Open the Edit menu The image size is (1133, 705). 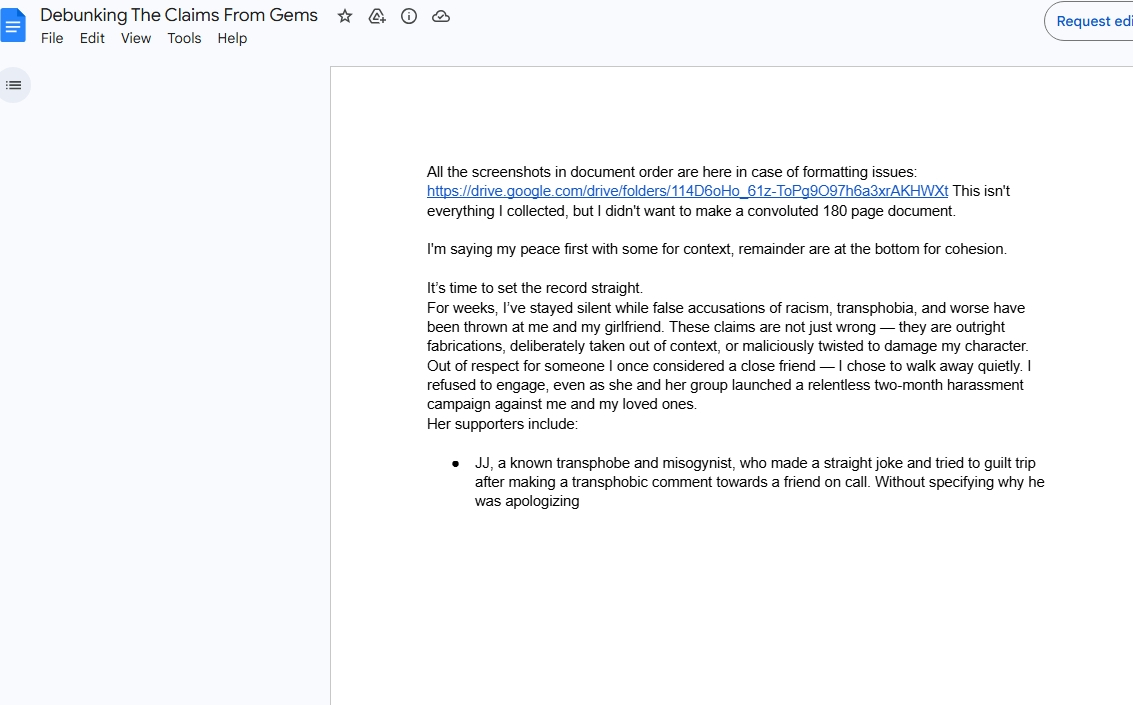coord(92,38)
